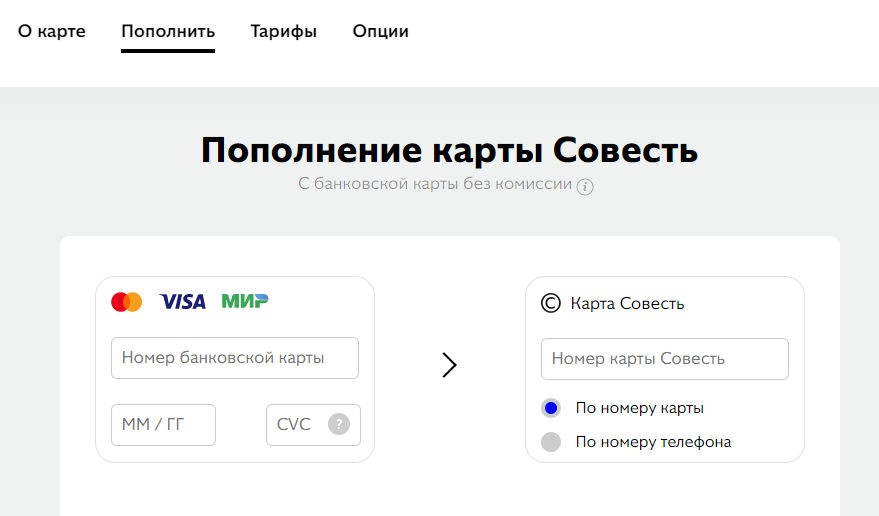Click the МИР payment system logo
879x516 pixels.
click(245, 301)
